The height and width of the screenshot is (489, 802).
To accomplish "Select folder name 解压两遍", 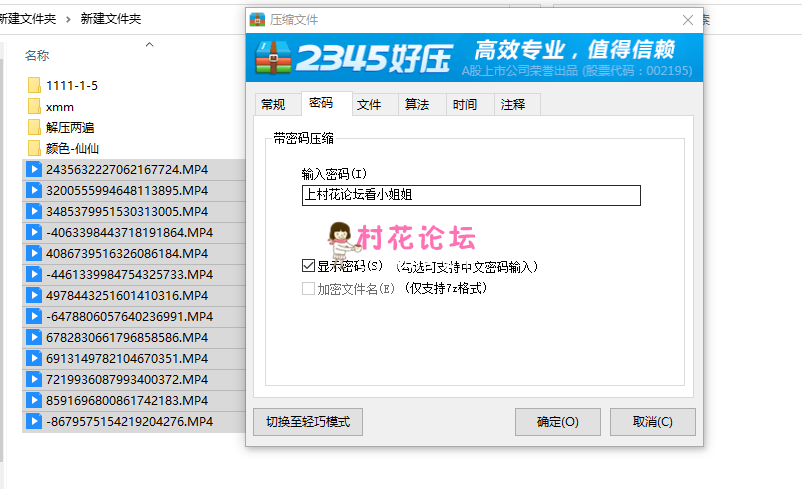I will (x=70, y=127).
